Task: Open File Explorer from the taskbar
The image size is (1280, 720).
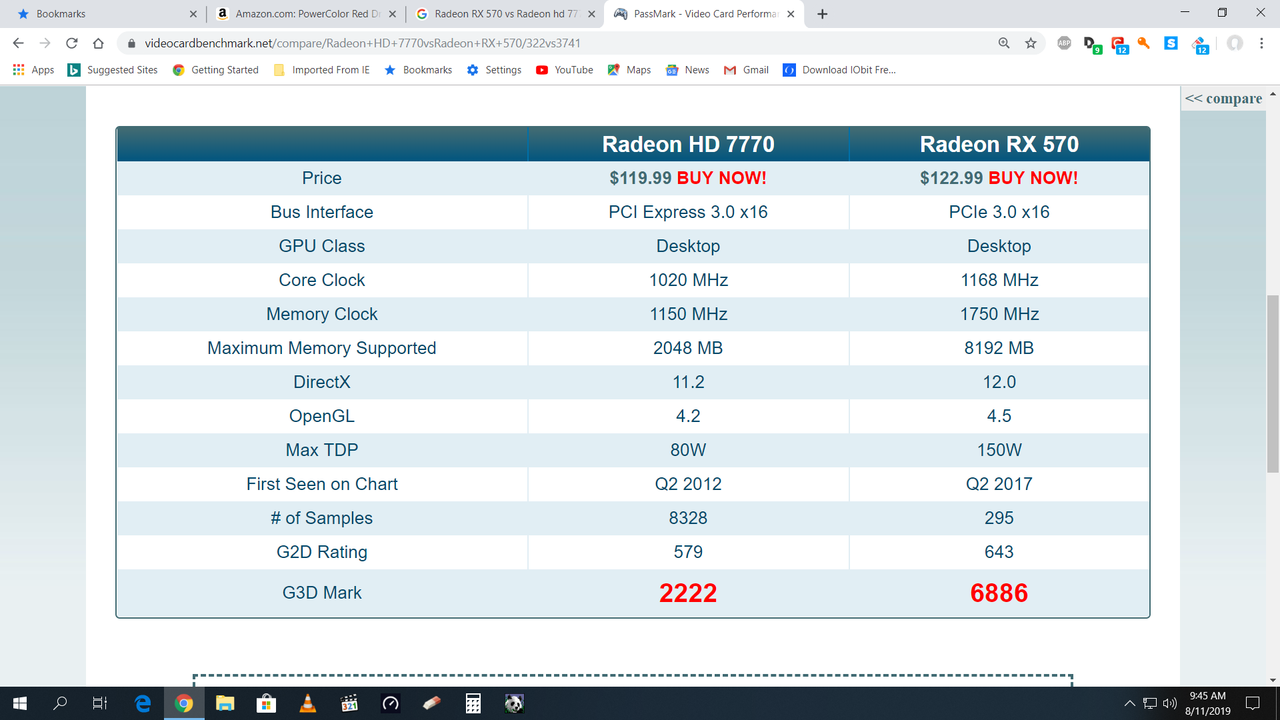Action: tap(225, 703)
